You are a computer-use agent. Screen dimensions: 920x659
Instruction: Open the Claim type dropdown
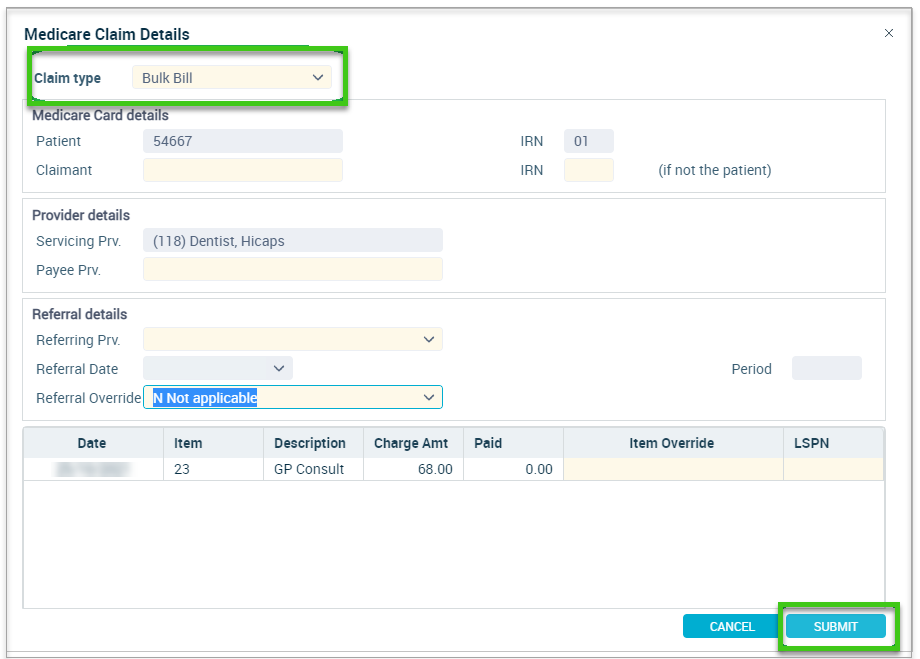(x=232, y=77)
